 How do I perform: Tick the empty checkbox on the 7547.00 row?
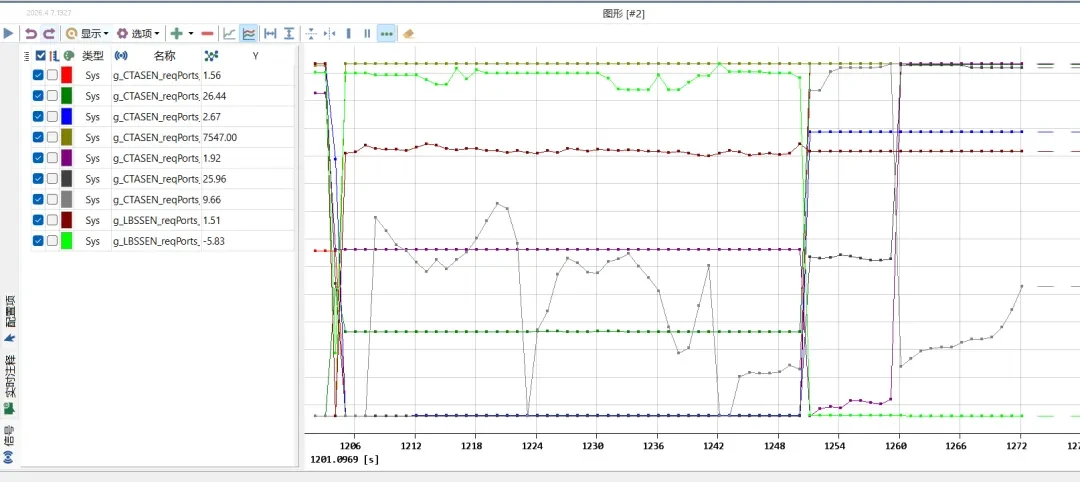(52, 137)
